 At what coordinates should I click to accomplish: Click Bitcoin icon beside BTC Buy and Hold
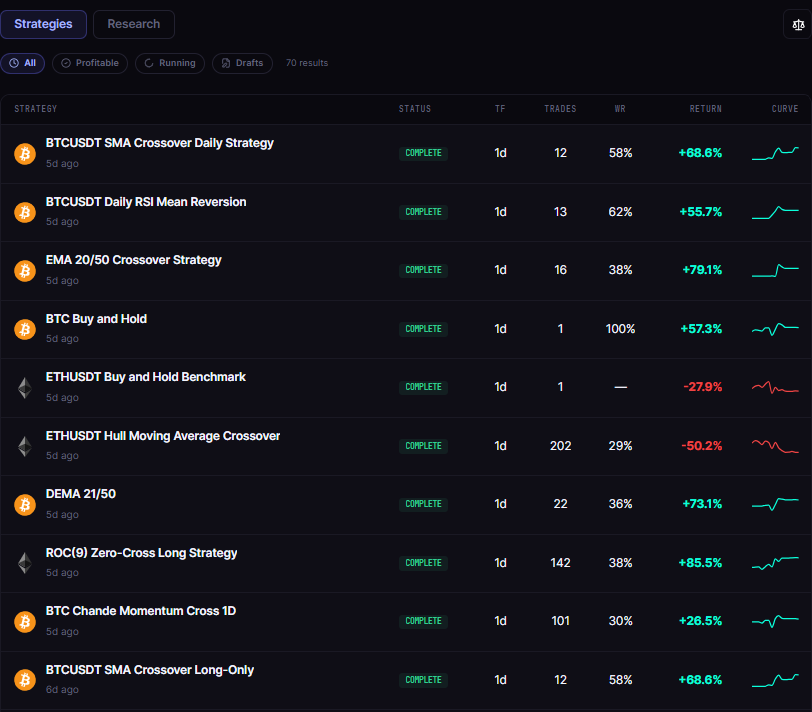coord(25,329)
